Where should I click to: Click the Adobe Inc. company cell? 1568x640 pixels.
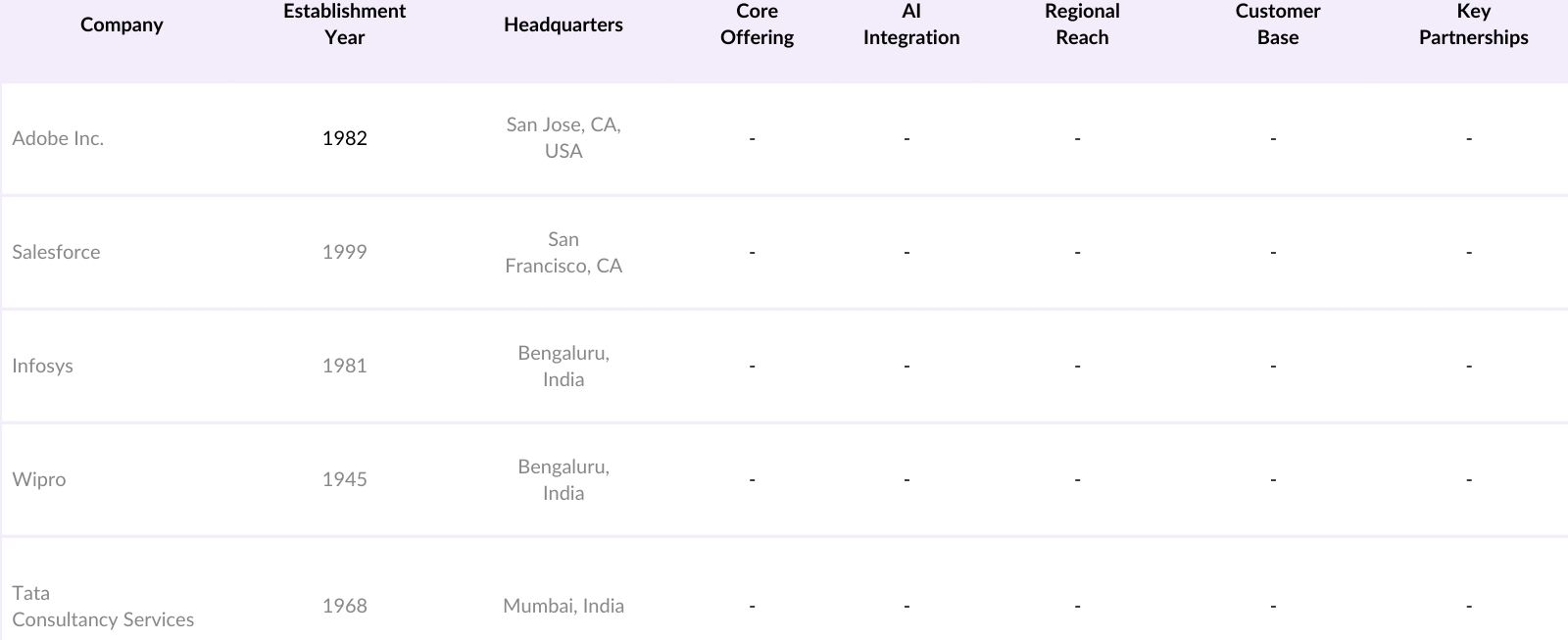click(x=58, y=138)
